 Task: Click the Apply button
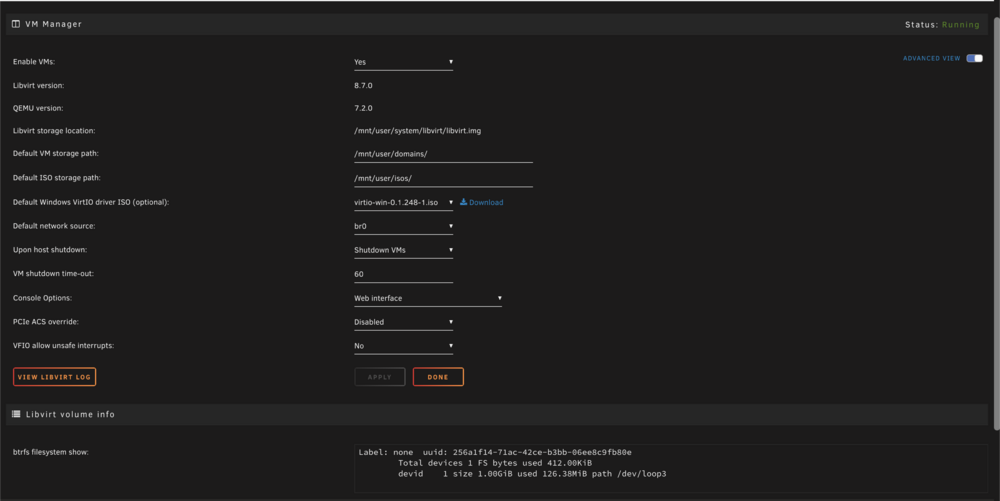tap(379, 377)
